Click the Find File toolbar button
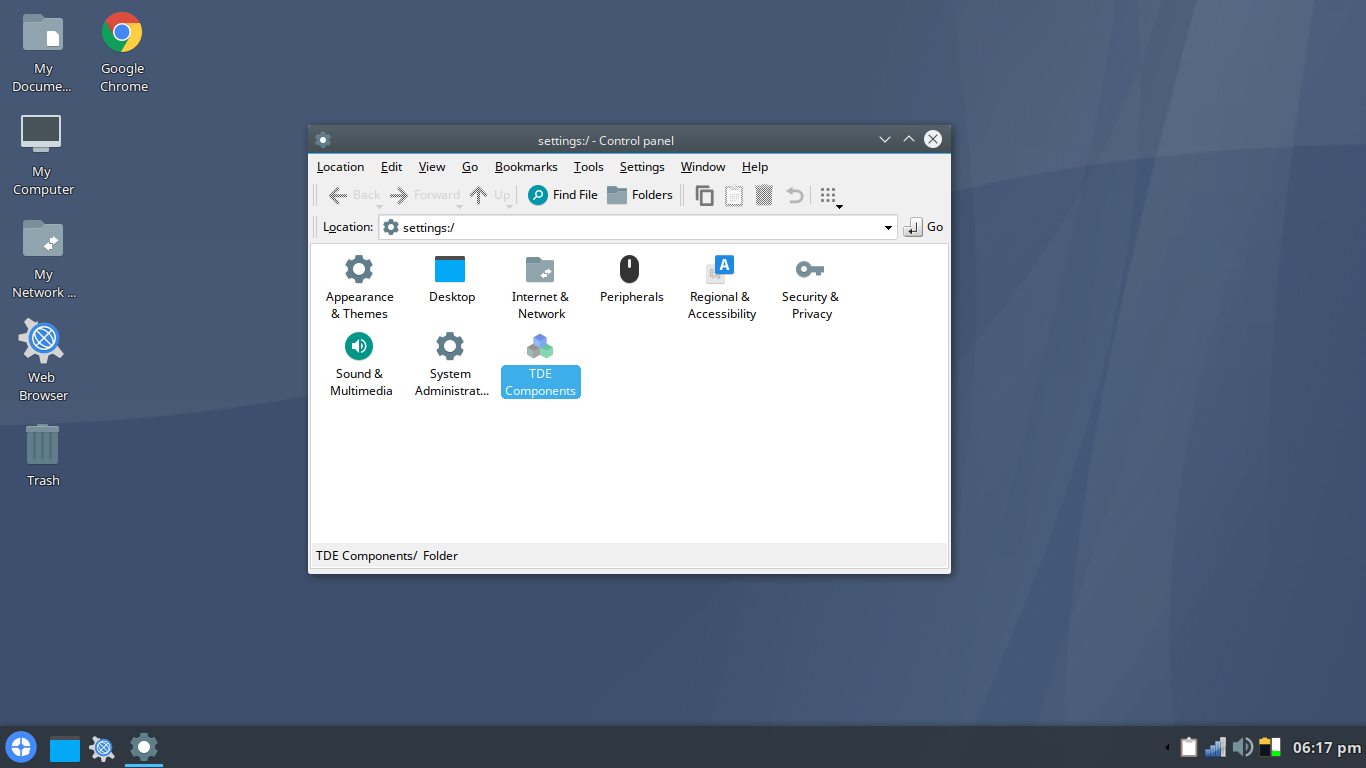 pos(563,195)
